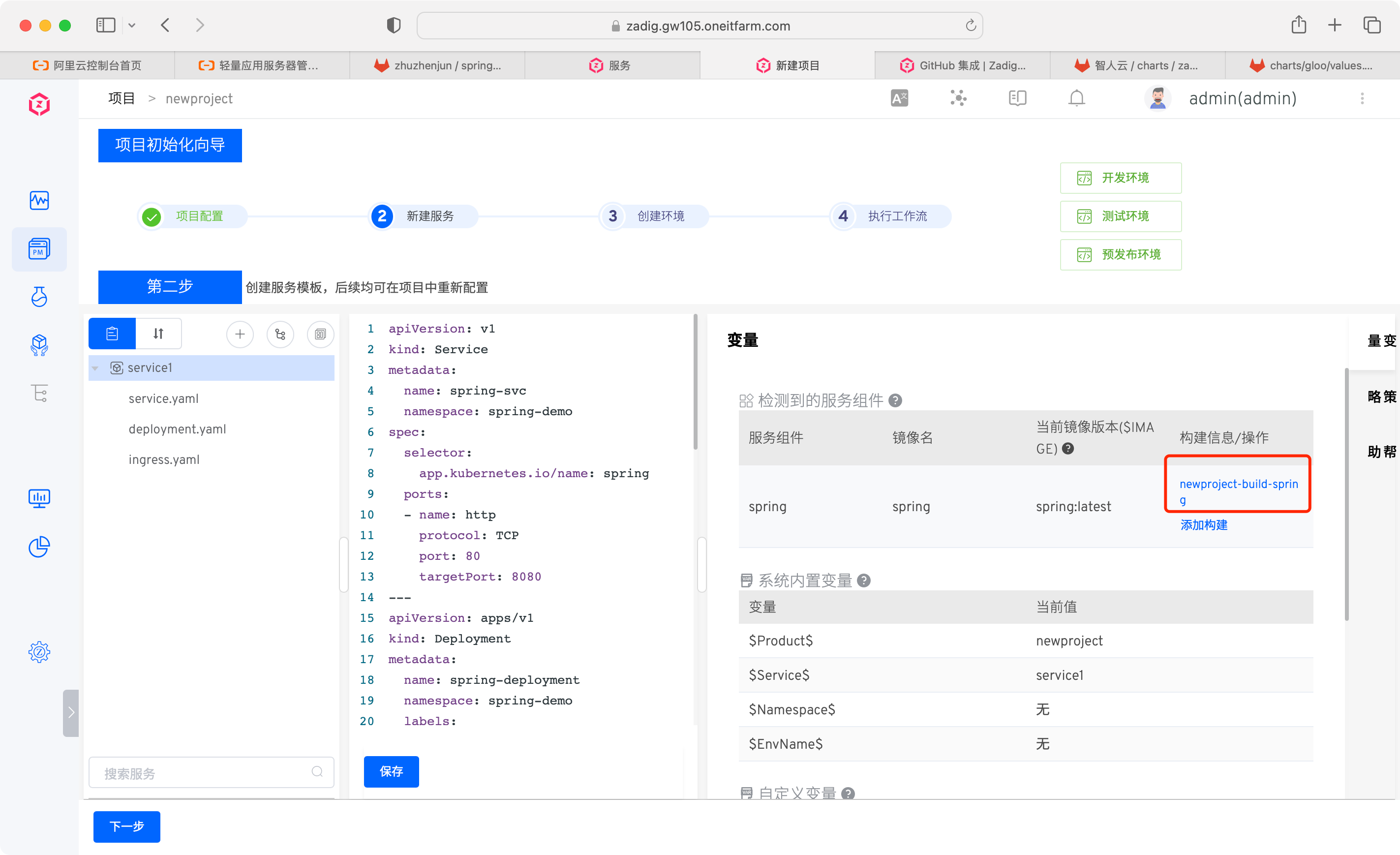Click the 开发环境 environment button

1121,178
